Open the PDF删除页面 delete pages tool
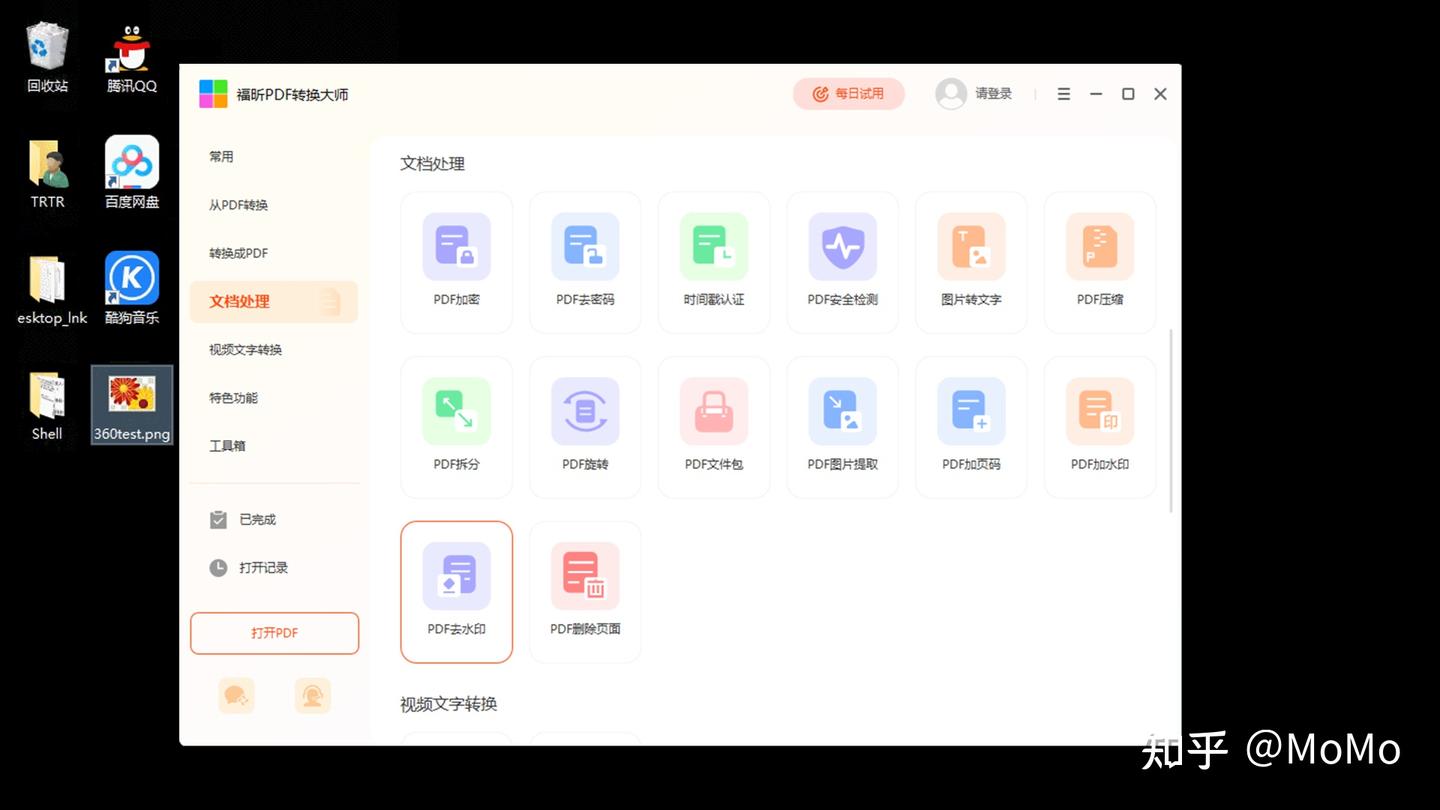 click(585, 592)
